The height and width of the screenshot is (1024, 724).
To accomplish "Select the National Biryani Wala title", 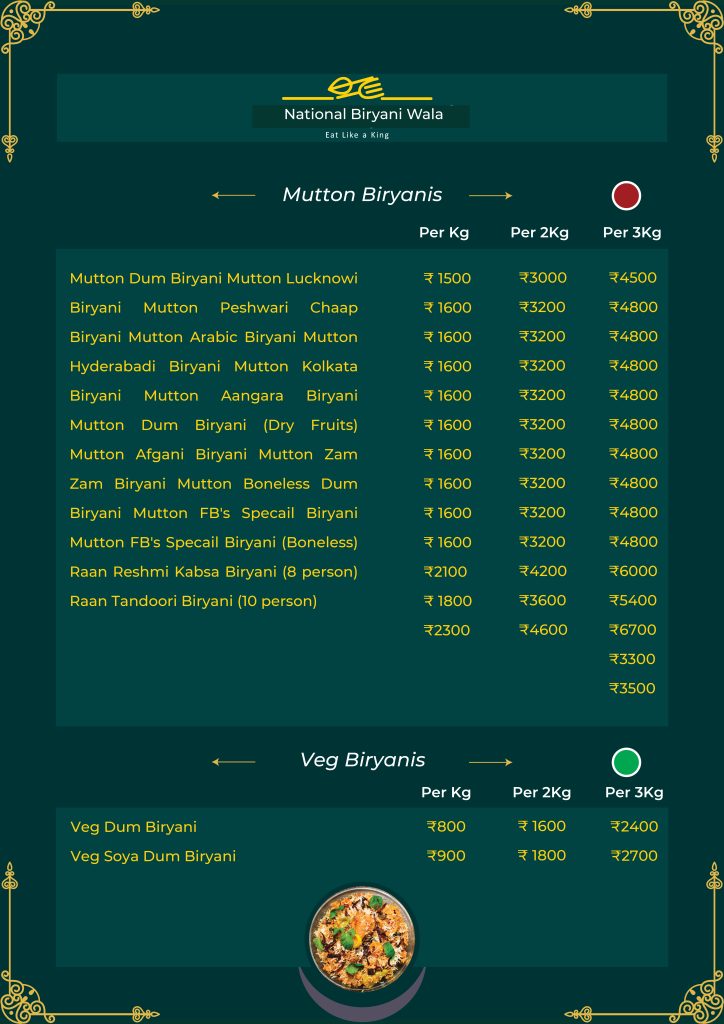I will click(364, 114).
